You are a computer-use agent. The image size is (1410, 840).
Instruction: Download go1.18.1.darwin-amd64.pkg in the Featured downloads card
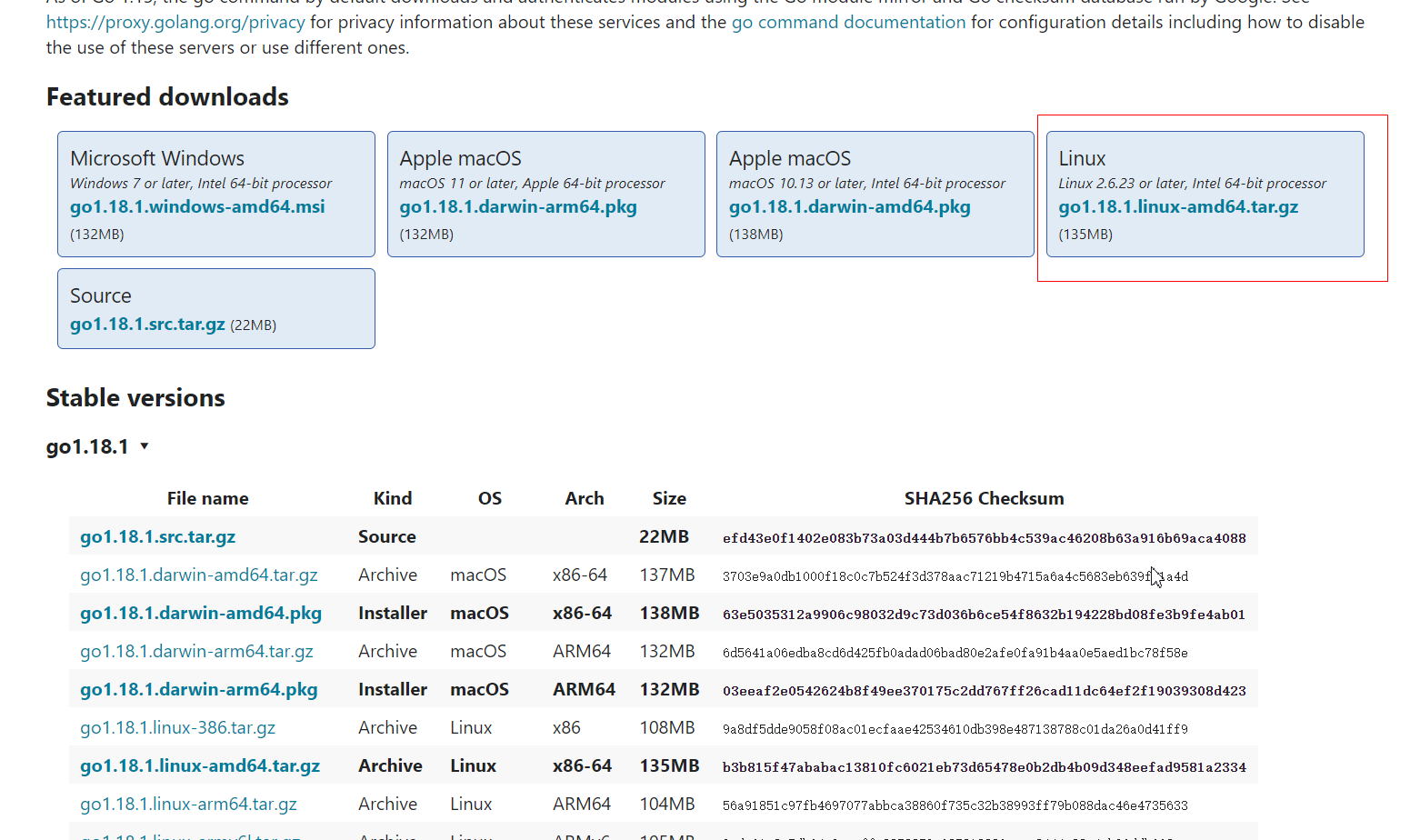point(849,206)
